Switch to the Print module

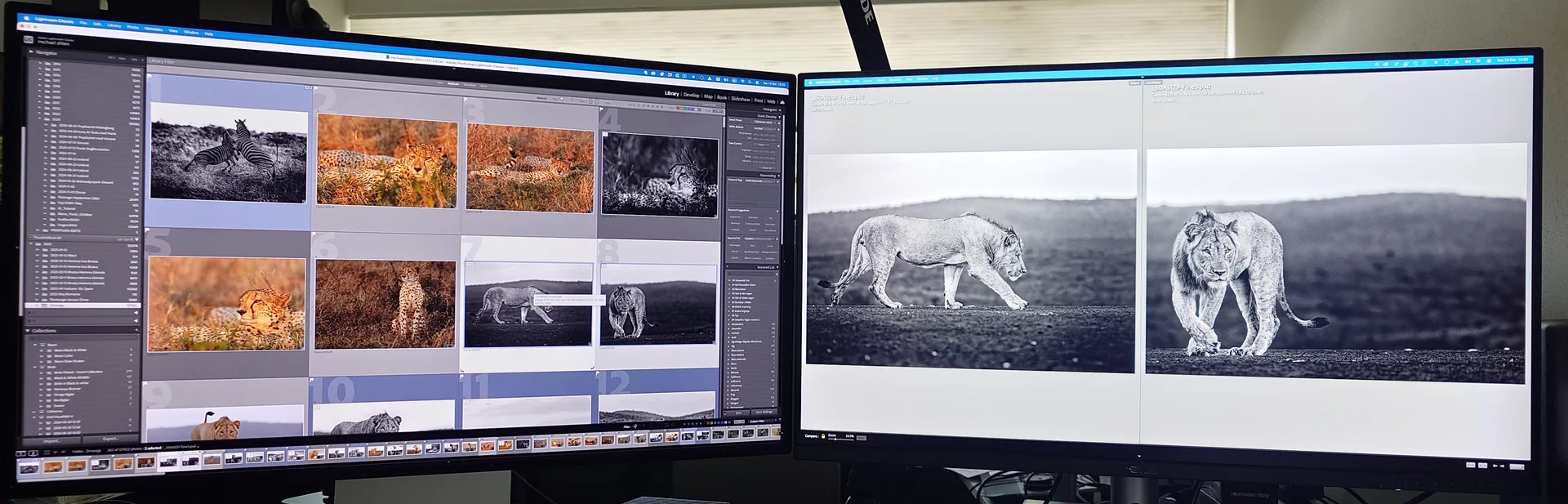(x=759, y=100)
